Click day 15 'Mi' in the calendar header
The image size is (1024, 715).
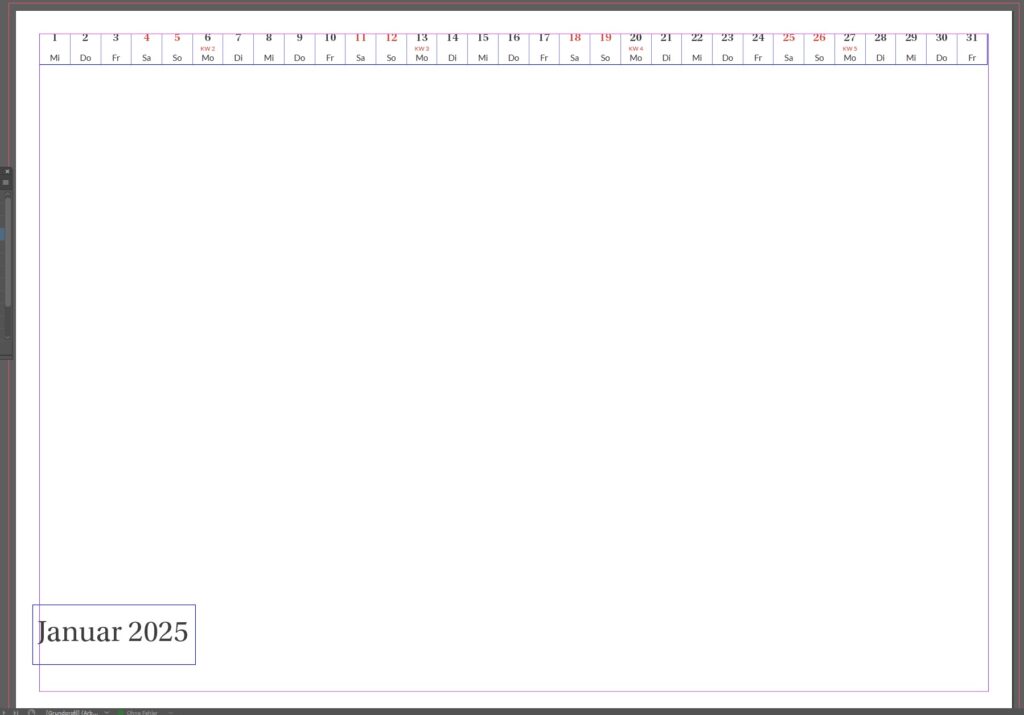(x=483, y=49)
